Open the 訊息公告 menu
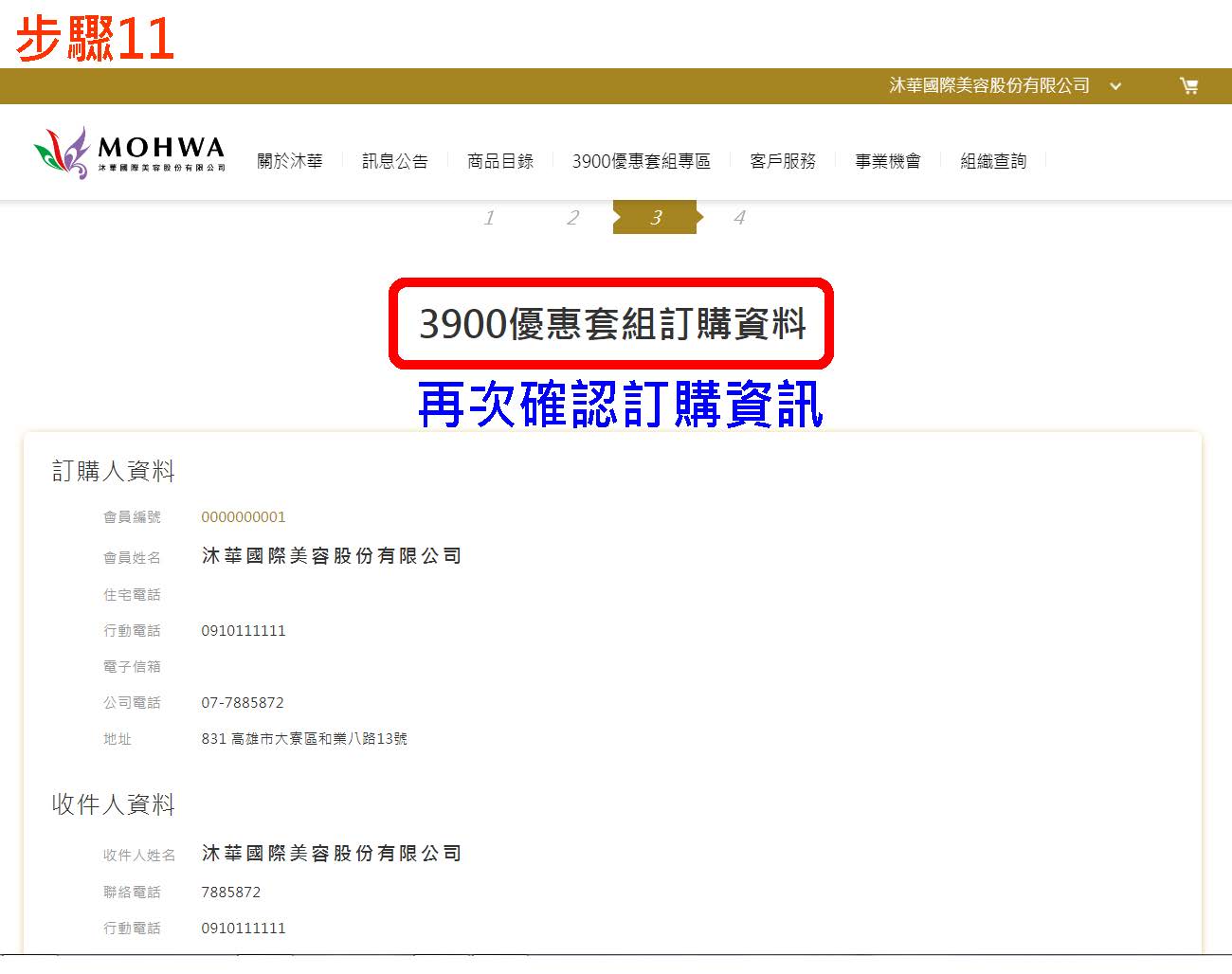The width and height of the screenshot is (1232, 974). [x=395, y=161]
